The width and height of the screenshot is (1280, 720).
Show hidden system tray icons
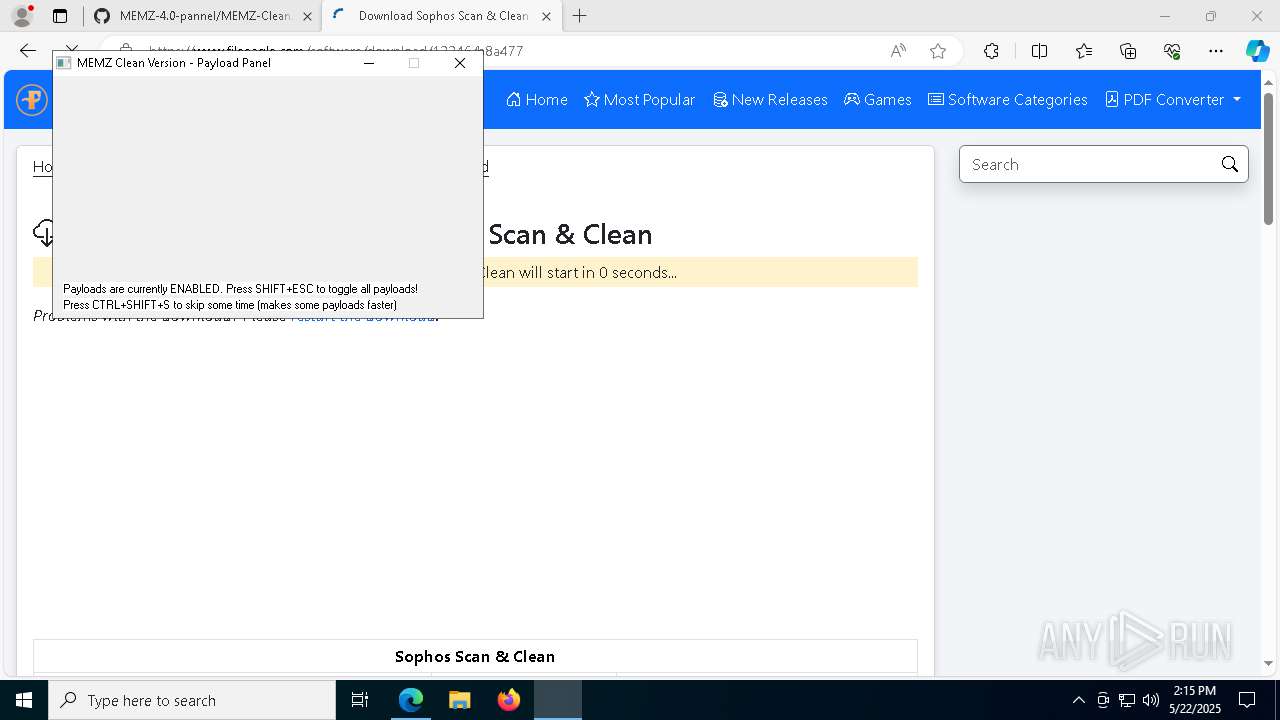tap(1078, 700)
